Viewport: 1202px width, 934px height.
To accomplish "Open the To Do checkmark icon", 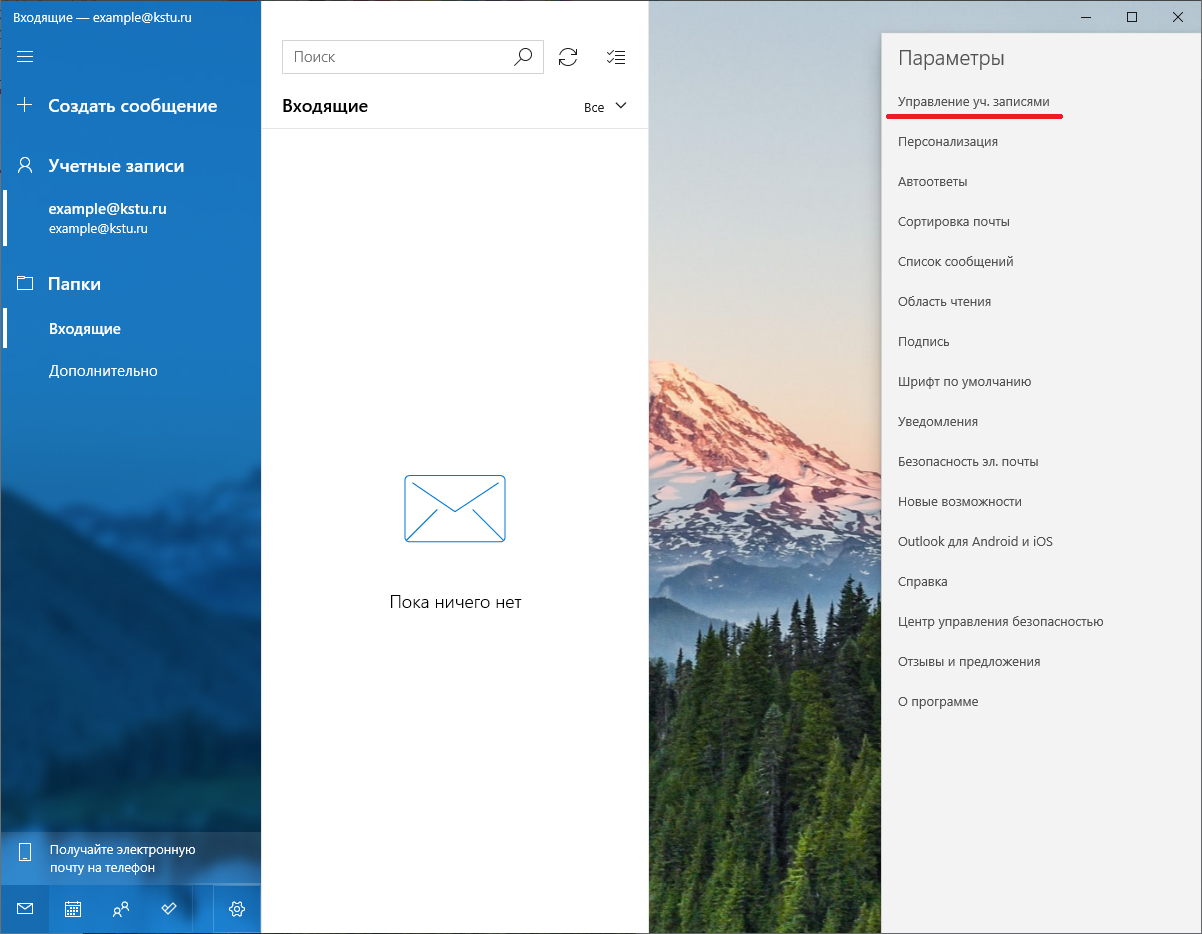I will tap(169, 909).
